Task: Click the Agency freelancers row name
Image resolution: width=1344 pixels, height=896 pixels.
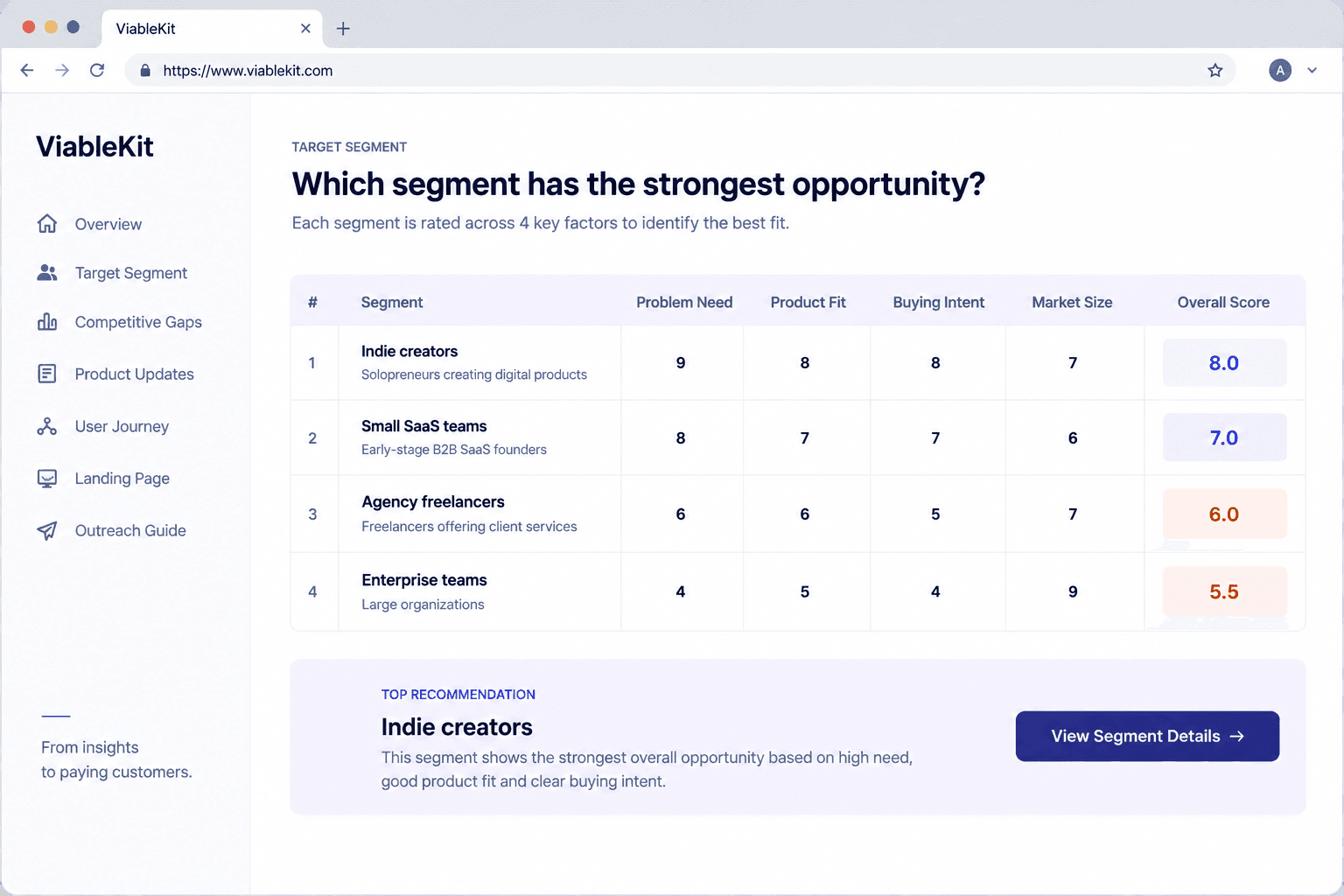Action: pyautogui.click(x=433, y=501)
